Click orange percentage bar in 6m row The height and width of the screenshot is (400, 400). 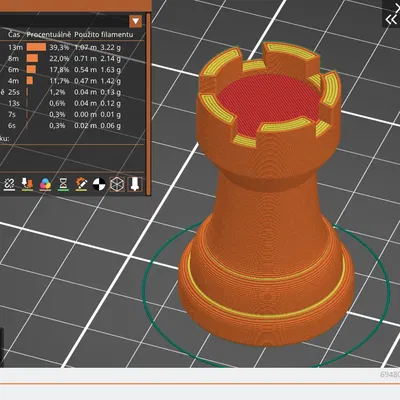pos(31,69)
